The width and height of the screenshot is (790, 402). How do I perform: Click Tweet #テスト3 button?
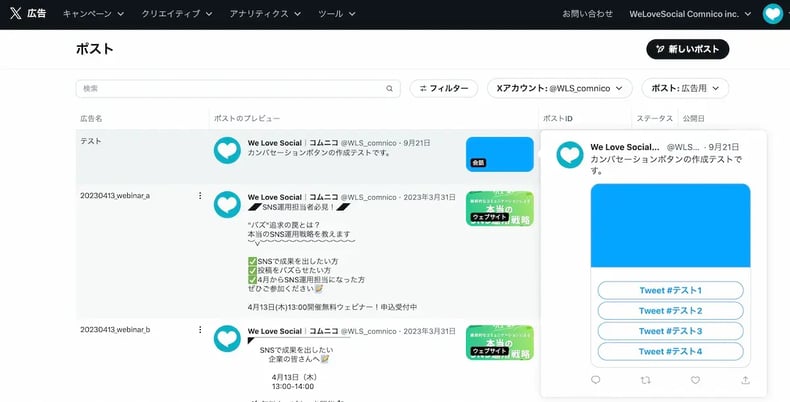tap(670, 331)
